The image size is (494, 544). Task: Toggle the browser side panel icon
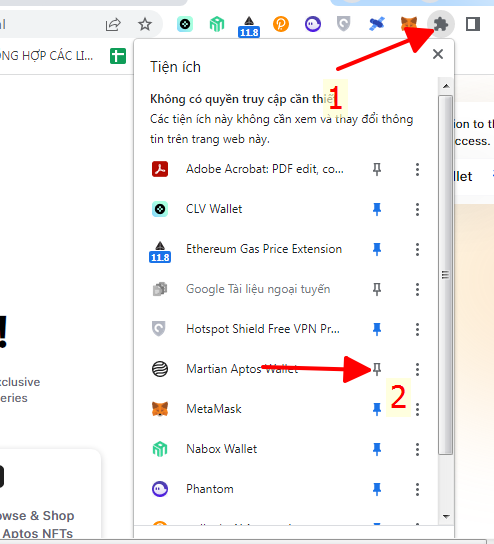(473, 24)
